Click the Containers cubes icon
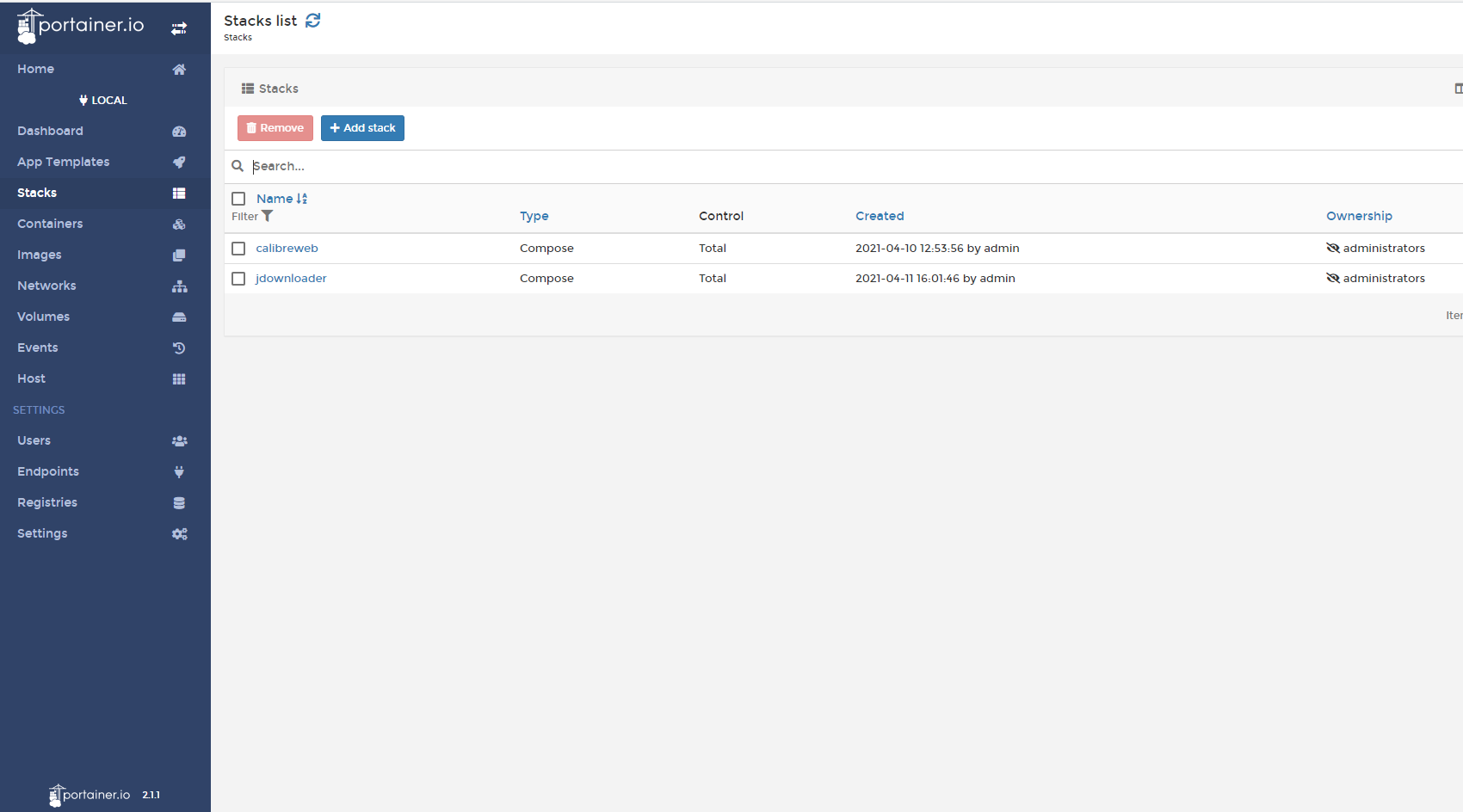The image size is (1463, 812). point(179,225)
